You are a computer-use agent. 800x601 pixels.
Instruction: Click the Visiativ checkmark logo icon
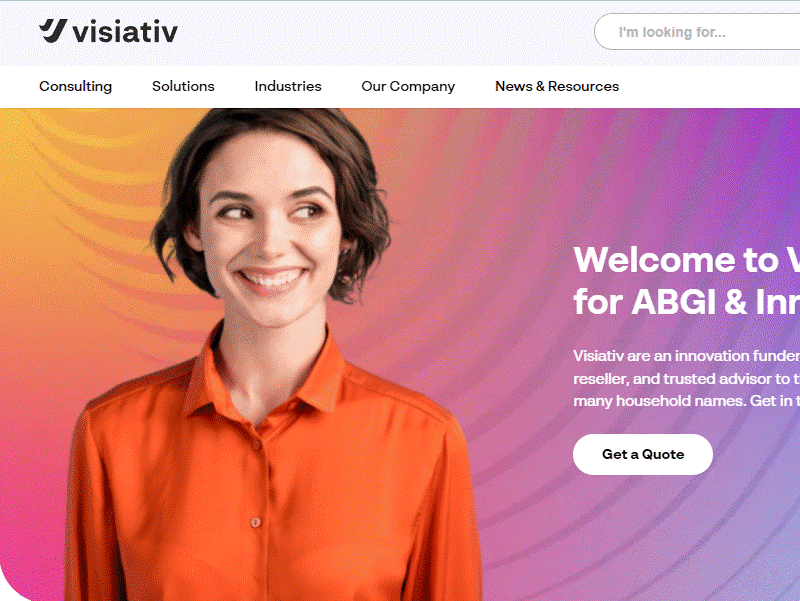[53, 31]
